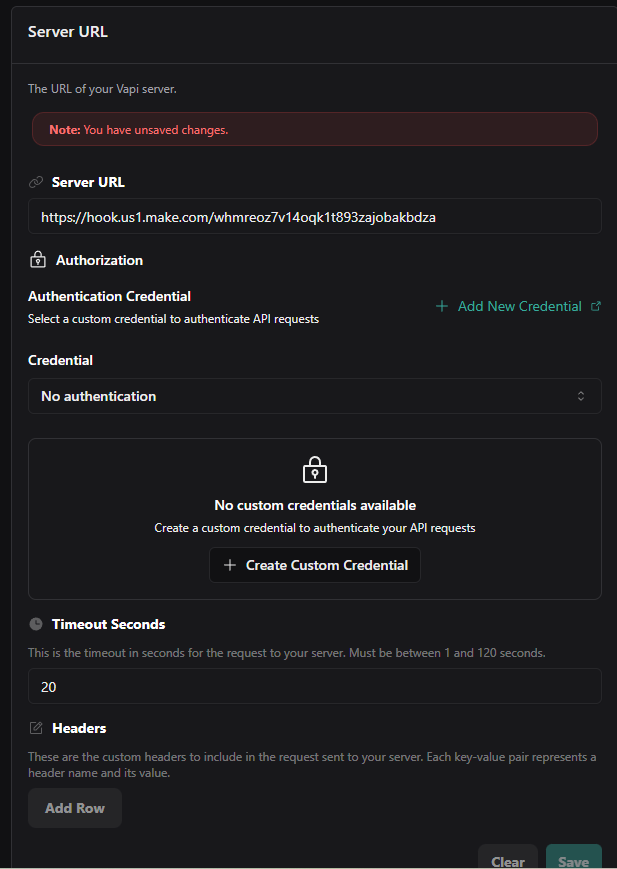
Task: Save the server URL settings
Action: [x=574, y=861]
